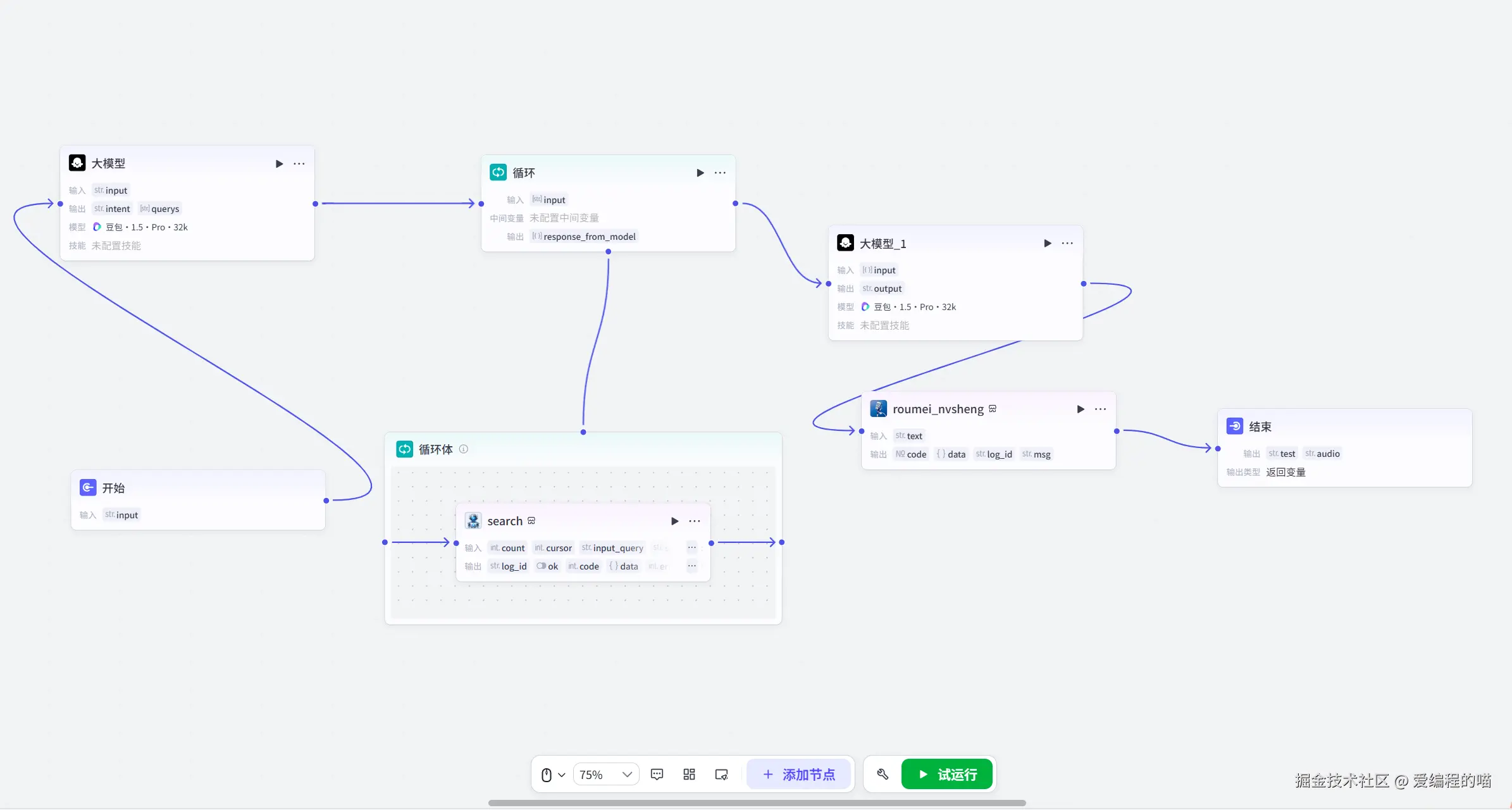
Task: Run the roumei_nvsheng node via play icon
Action: click(1081, 409)
